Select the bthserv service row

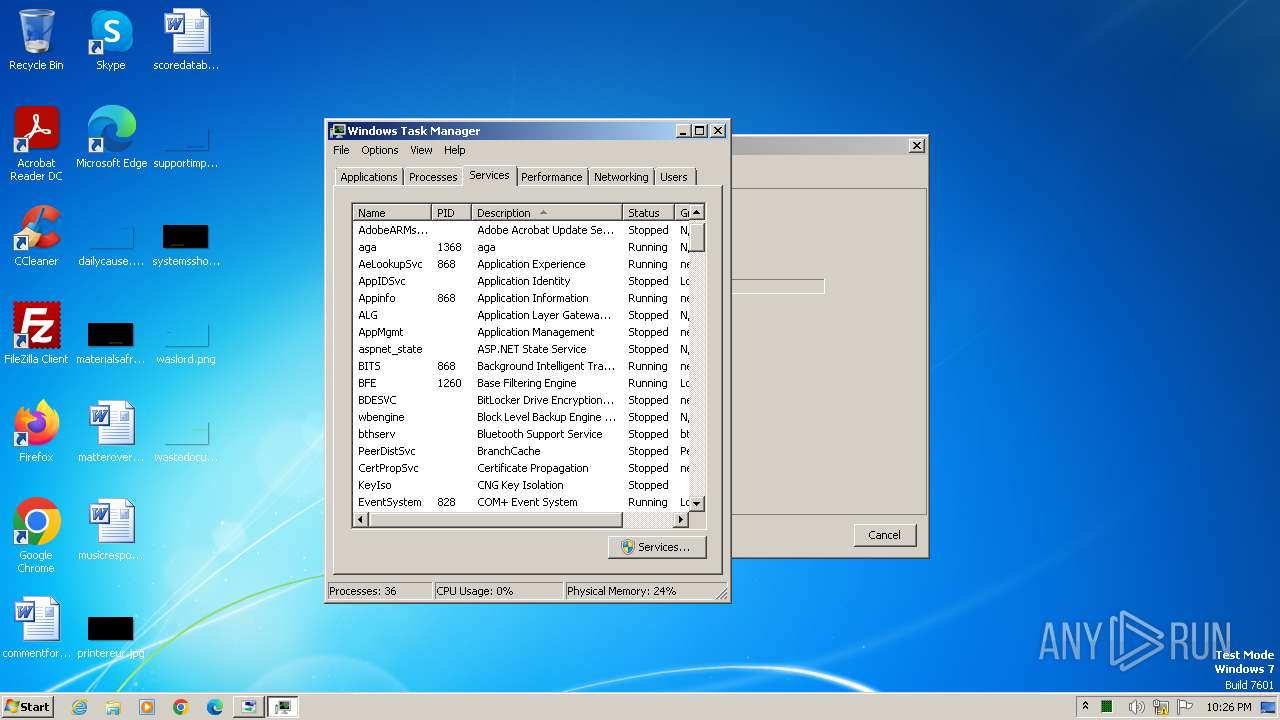pyautogui.click(x=521, y=434)
